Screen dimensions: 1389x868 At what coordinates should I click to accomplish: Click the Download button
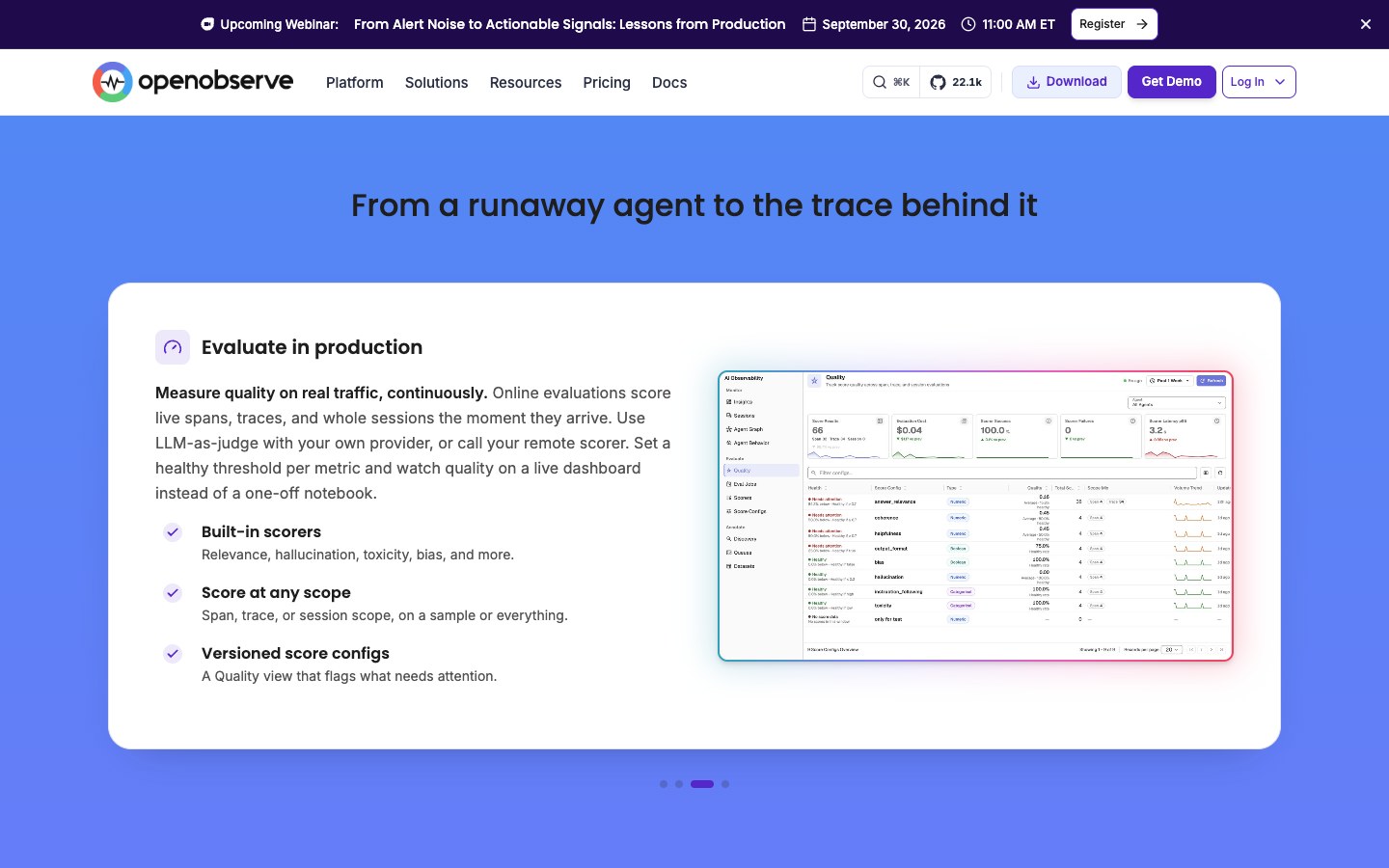[1067, 82]
